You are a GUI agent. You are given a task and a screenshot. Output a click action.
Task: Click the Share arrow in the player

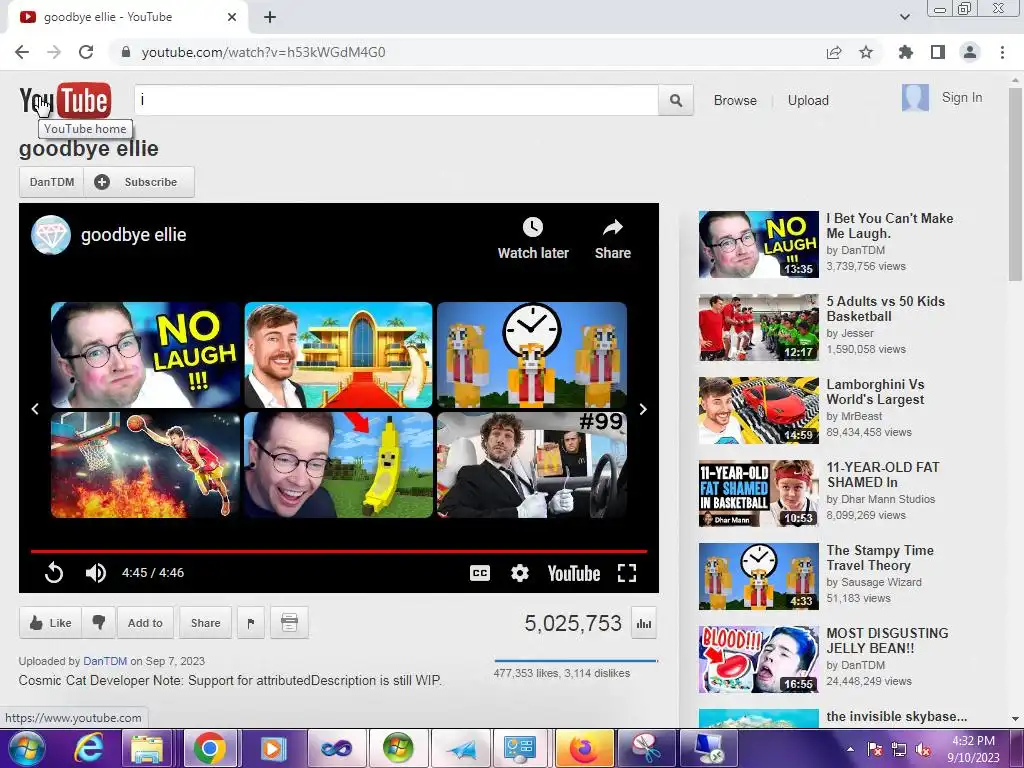coord(613,227)
